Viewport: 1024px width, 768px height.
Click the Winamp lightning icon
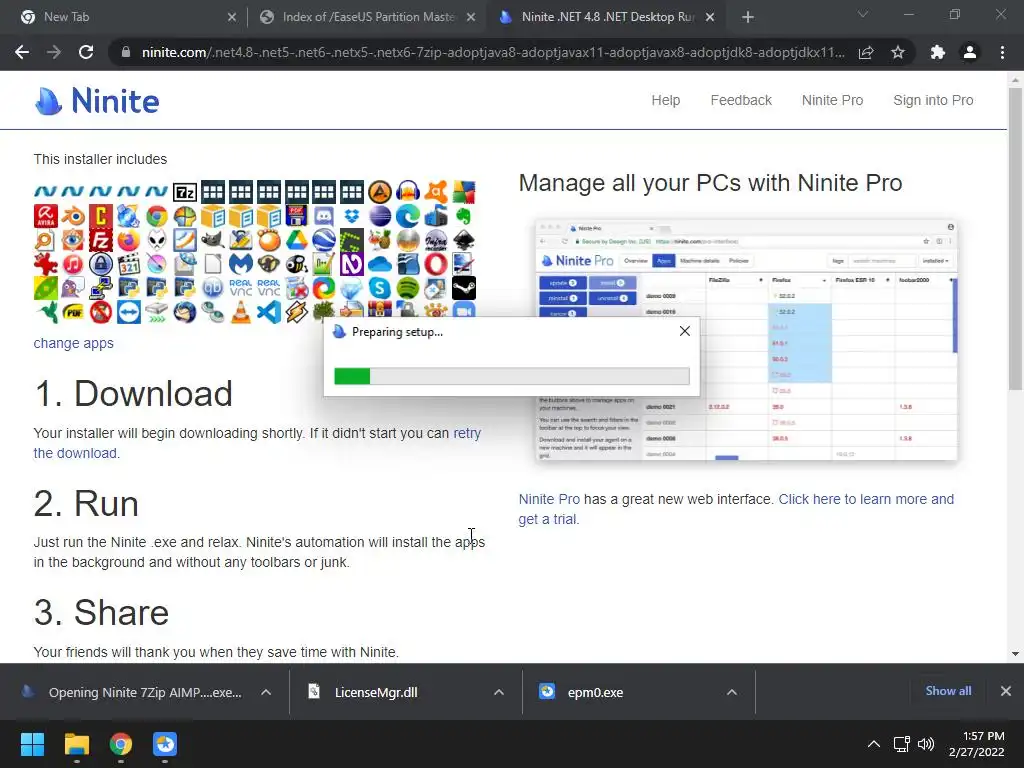(296, 312)
